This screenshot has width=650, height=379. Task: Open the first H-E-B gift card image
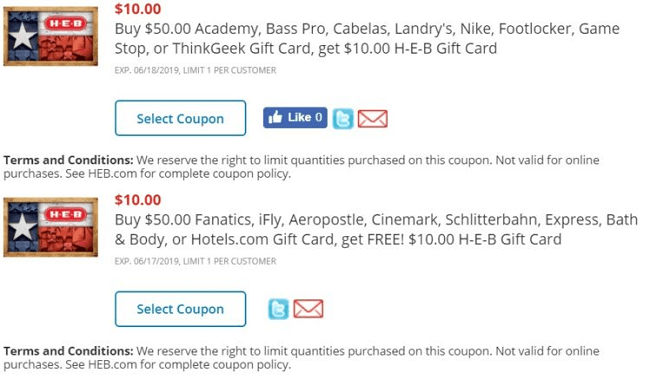[51, 36]
